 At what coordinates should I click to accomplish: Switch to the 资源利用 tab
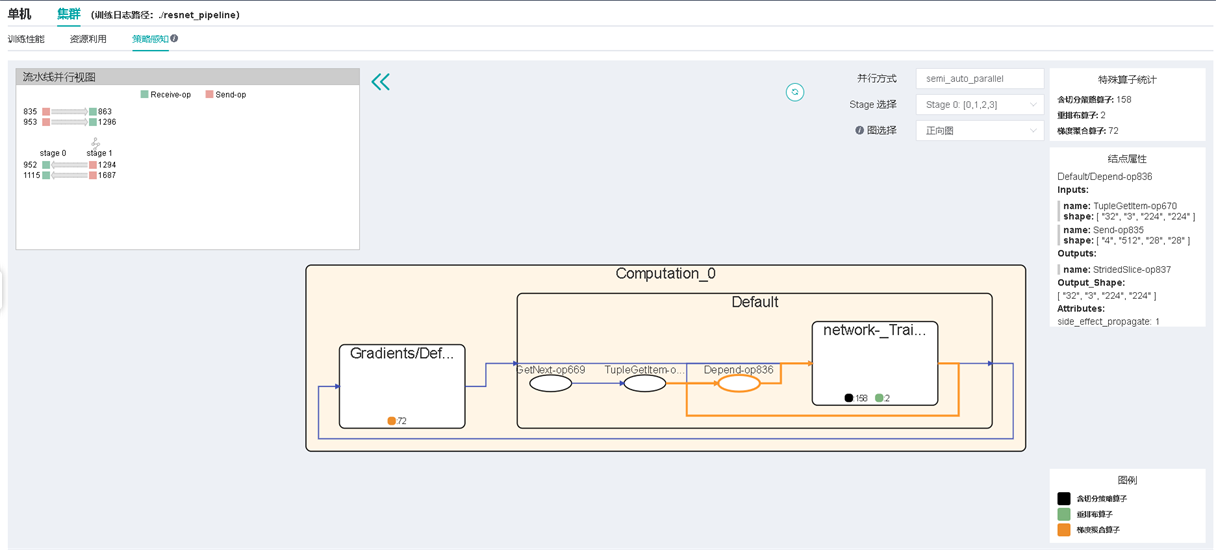coord(88,39)
